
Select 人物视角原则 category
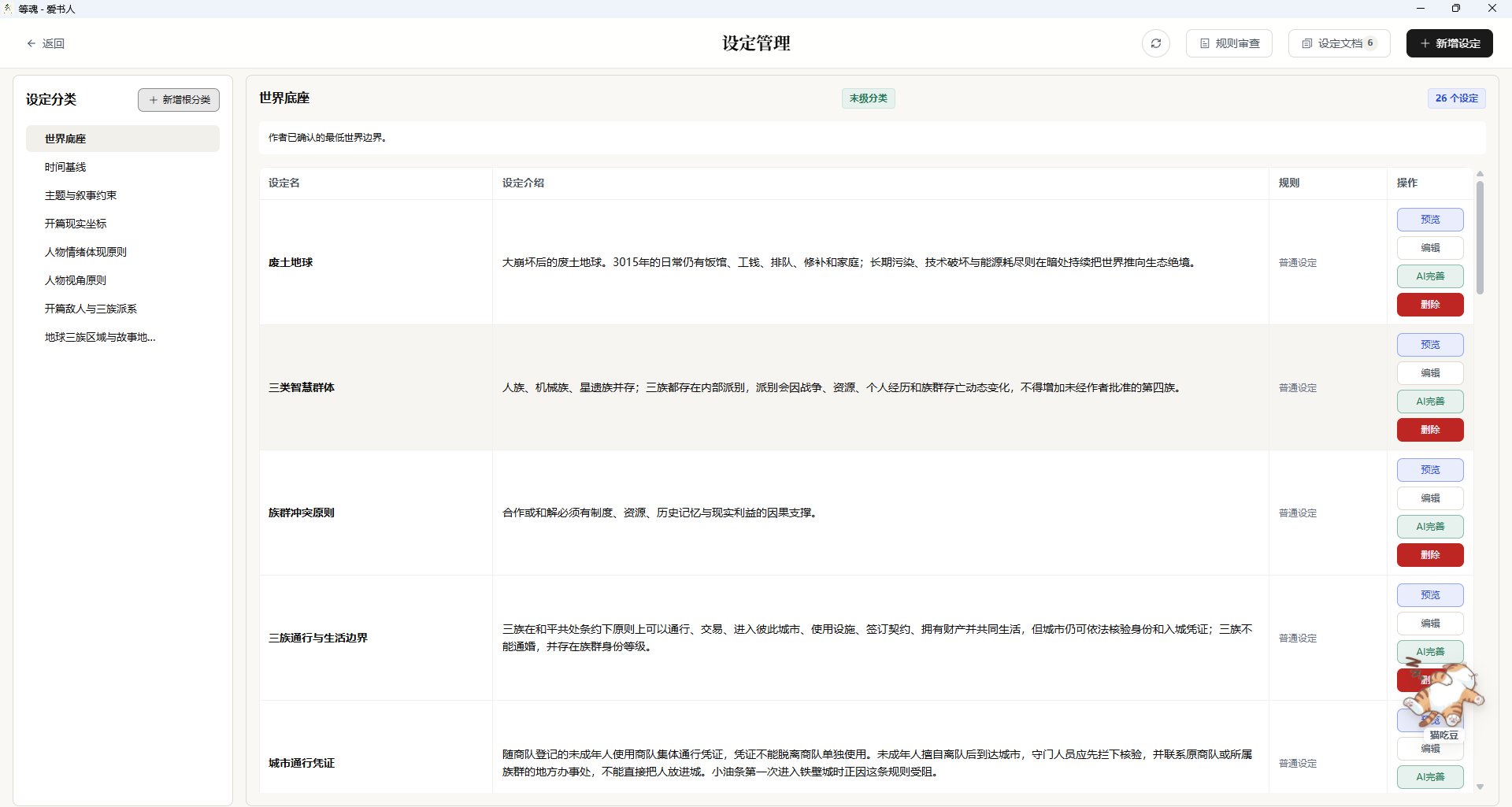pos(123,280)
